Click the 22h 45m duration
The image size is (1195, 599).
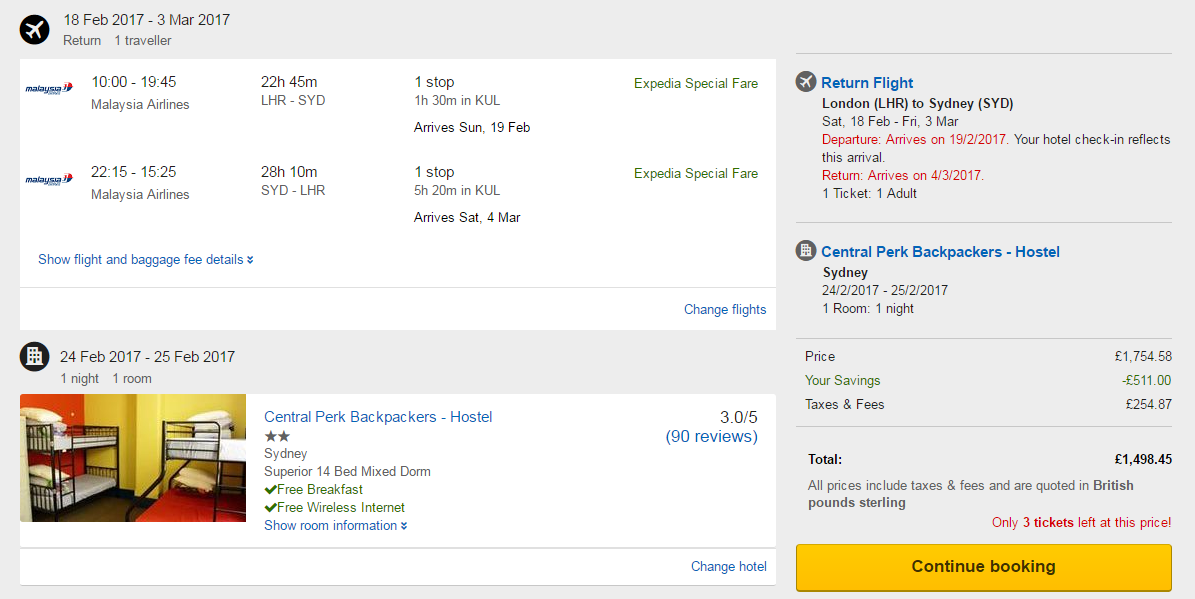[x=289, y=82]
